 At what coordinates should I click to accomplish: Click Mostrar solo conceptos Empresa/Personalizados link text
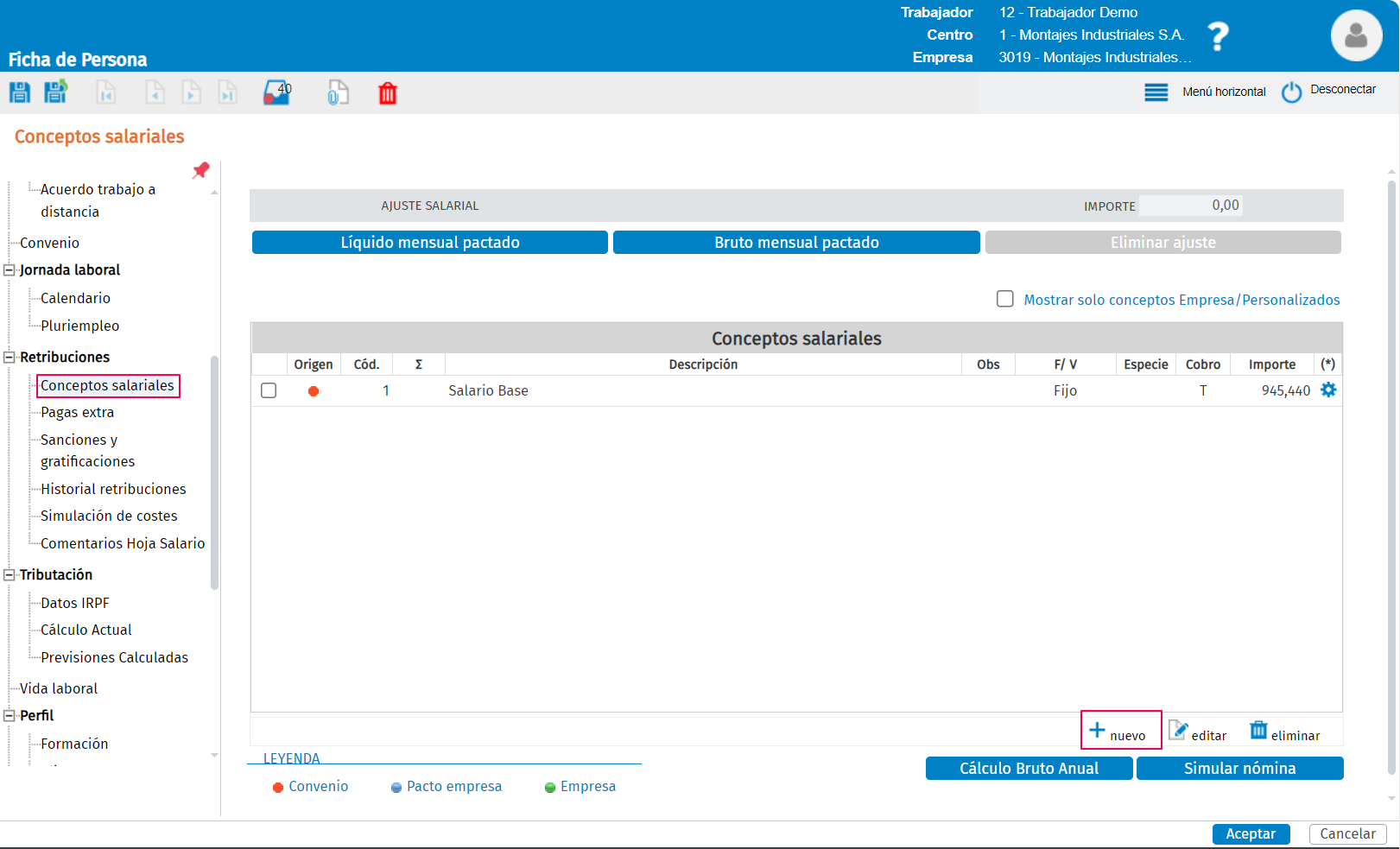pos(1181,300)
